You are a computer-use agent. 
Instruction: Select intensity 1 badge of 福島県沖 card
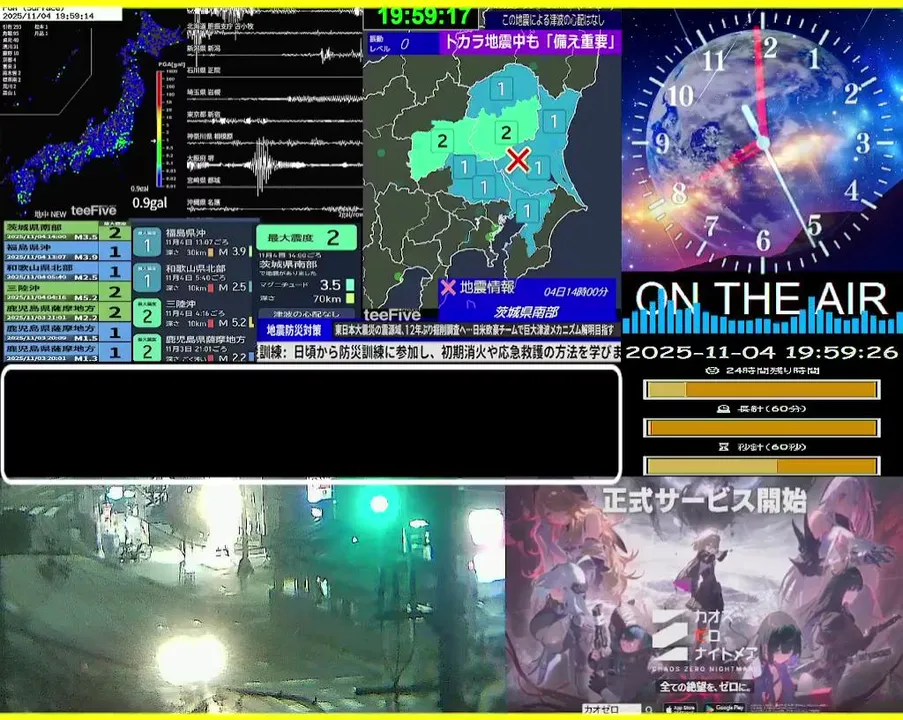click(147, 243)
